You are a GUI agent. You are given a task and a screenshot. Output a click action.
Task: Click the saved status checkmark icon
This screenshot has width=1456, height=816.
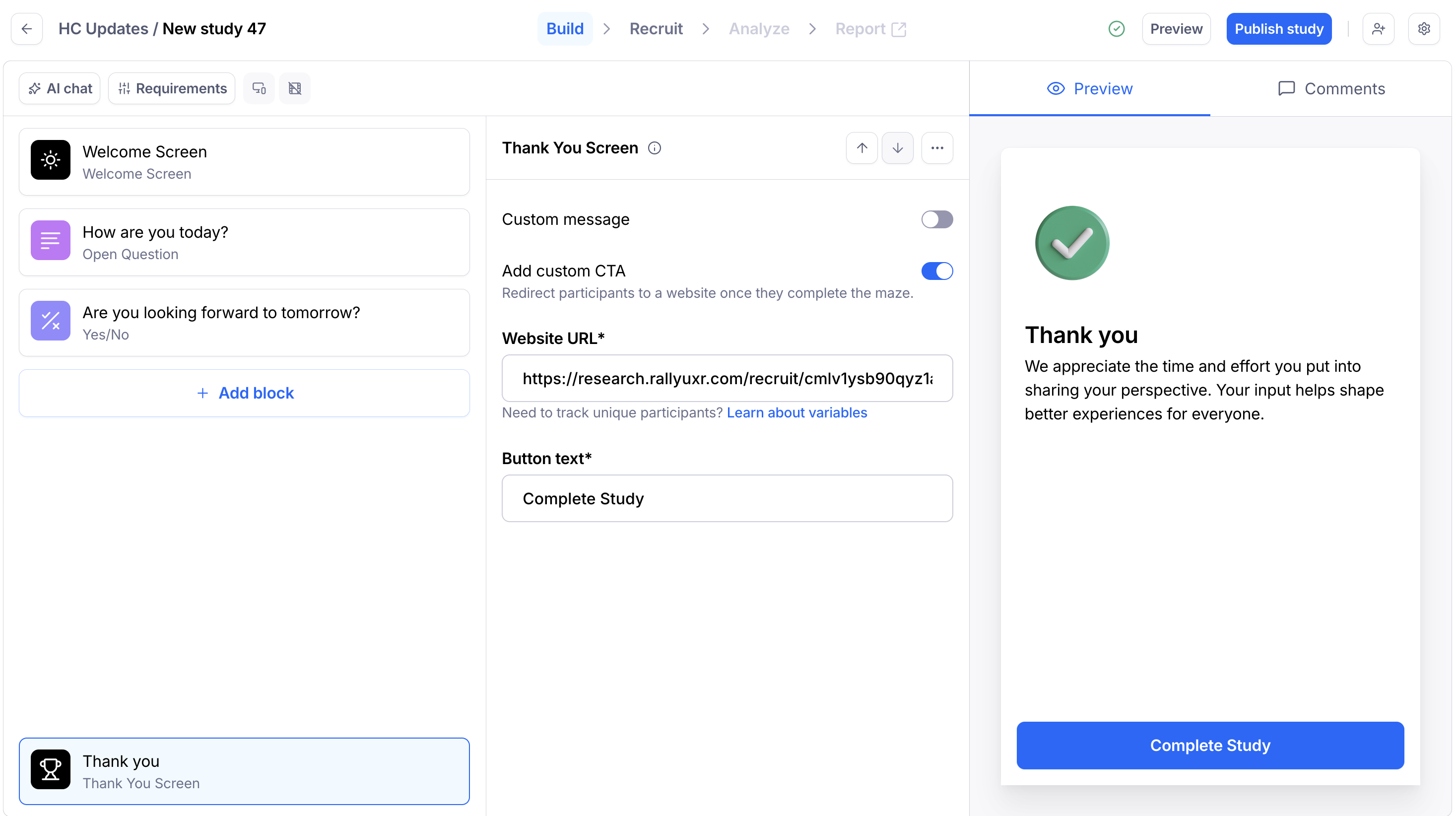1116,29
